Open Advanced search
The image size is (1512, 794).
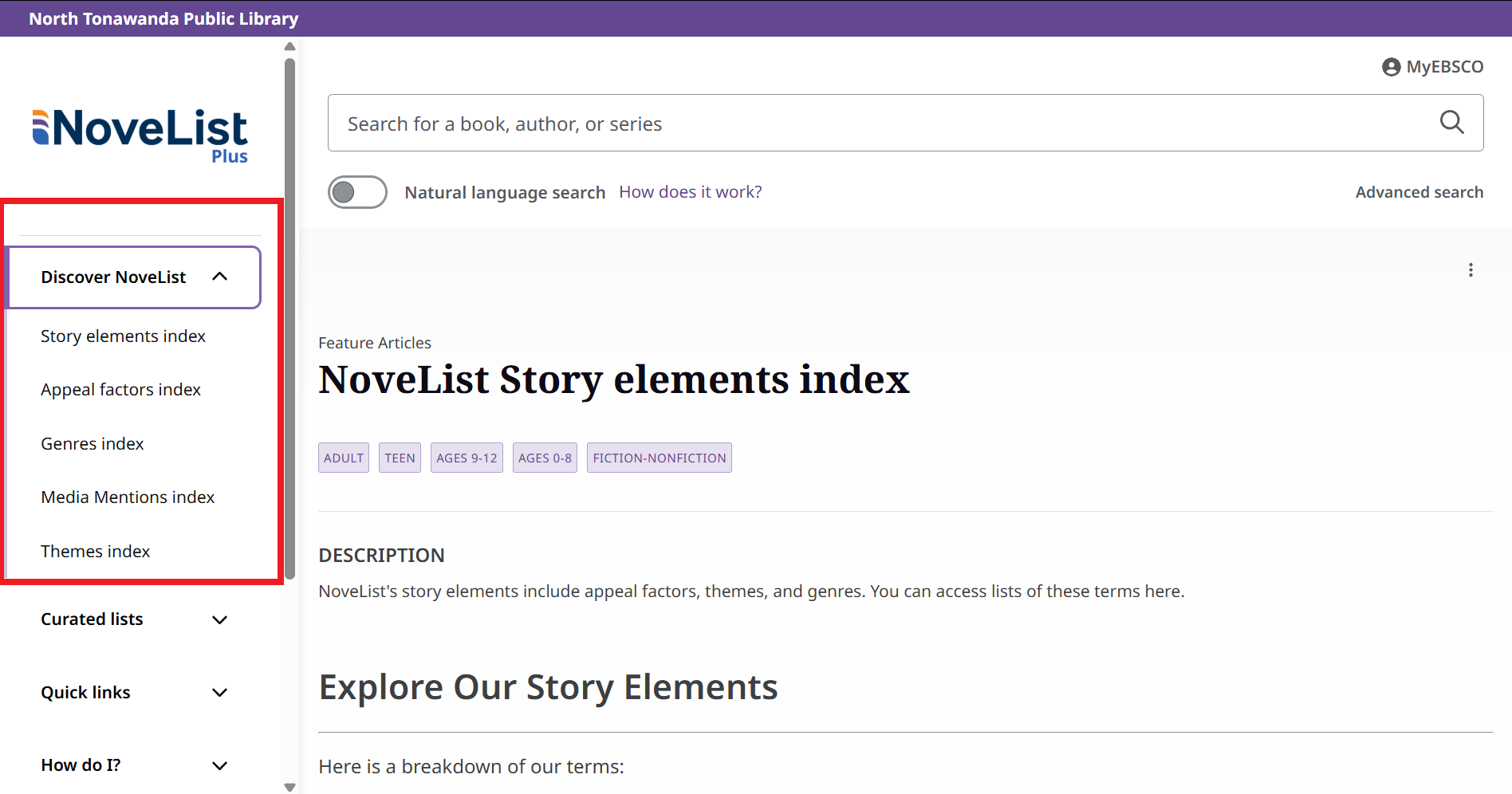(x=1419, y=192)
